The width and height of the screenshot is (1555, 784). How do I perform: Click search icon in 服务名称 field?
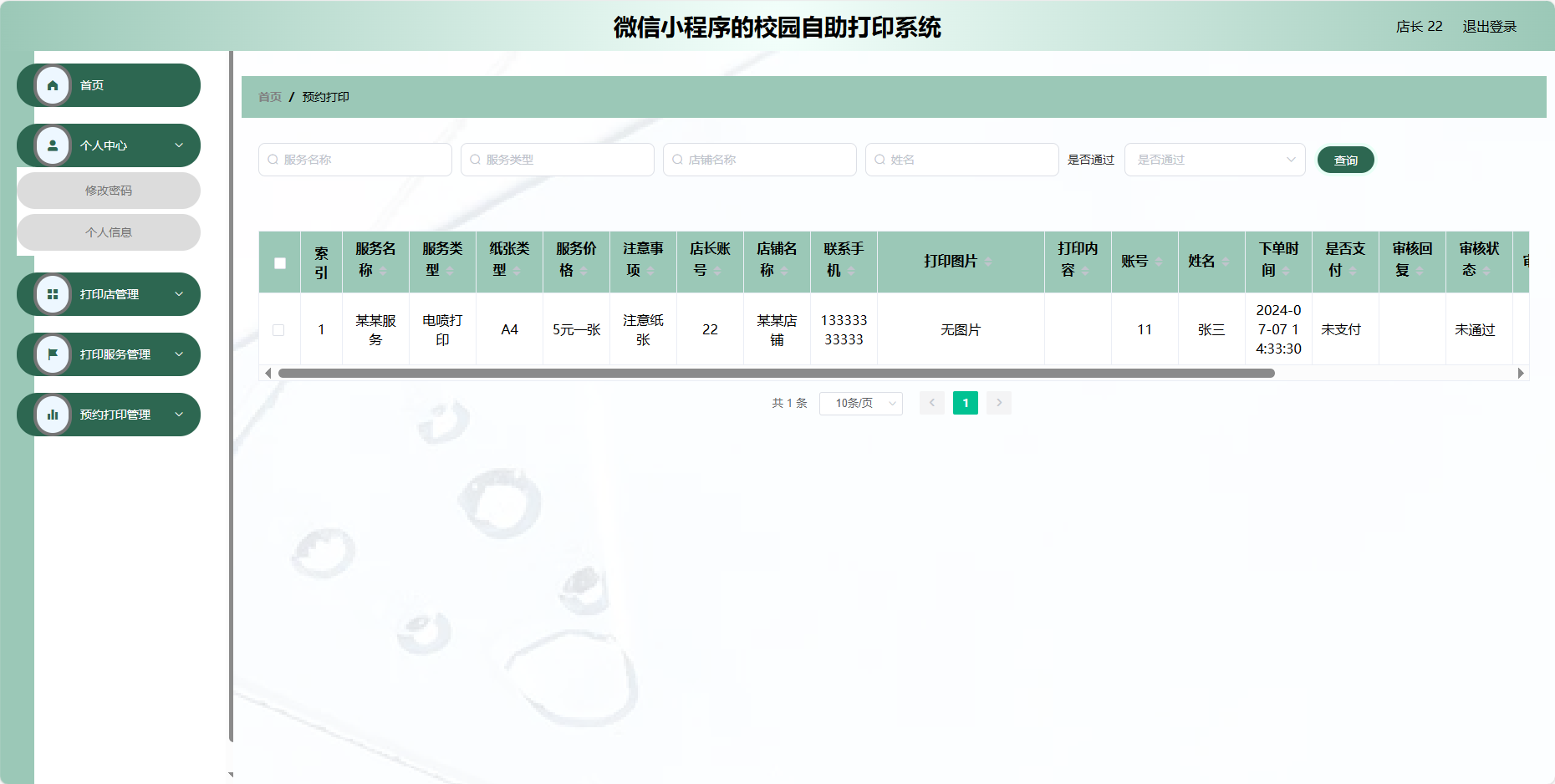pyautogui.click(x=273, y=160)
